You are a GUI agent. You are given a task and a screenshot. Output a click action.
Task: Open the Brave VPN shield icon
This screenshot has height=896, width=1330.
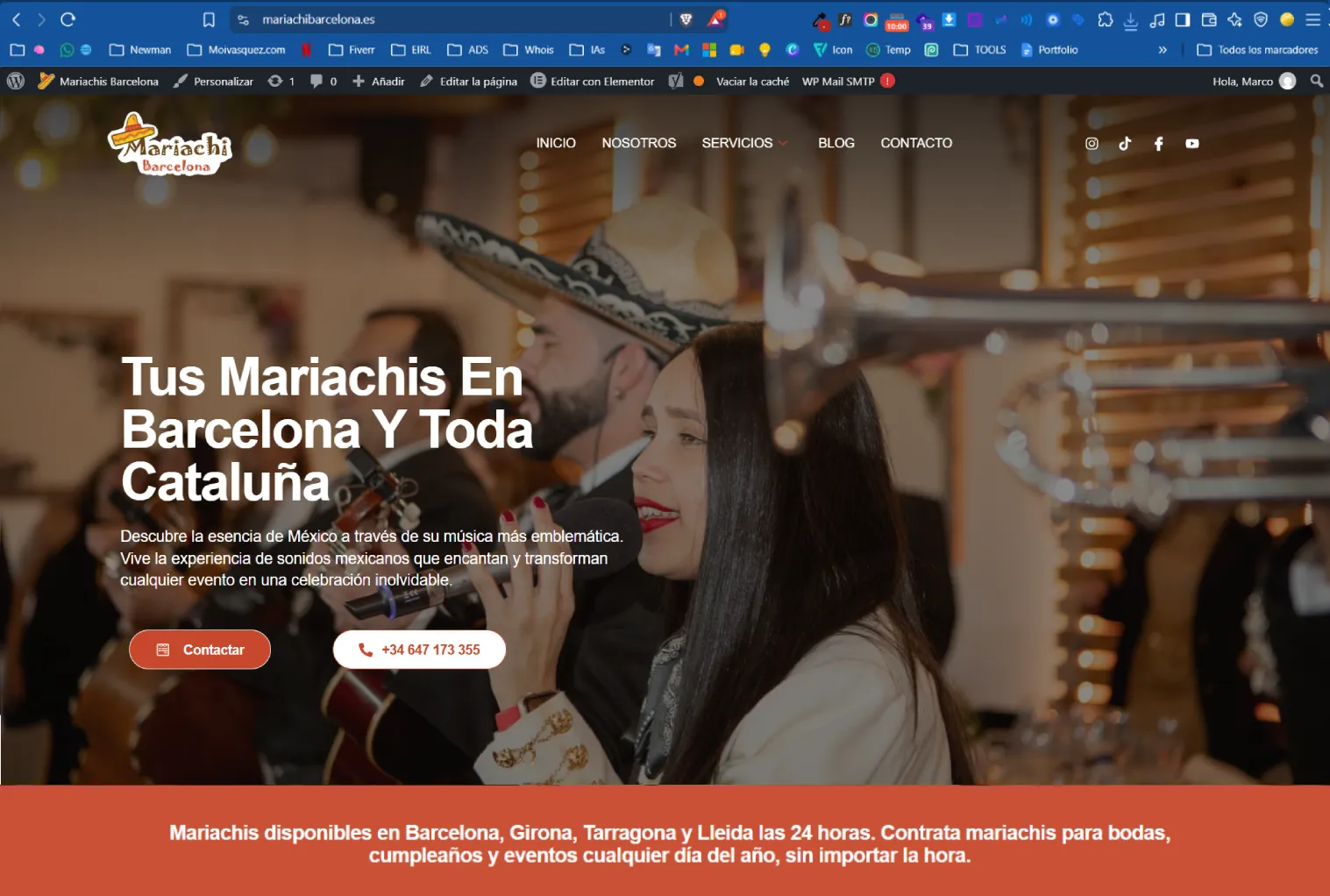tap(1261, 19)
